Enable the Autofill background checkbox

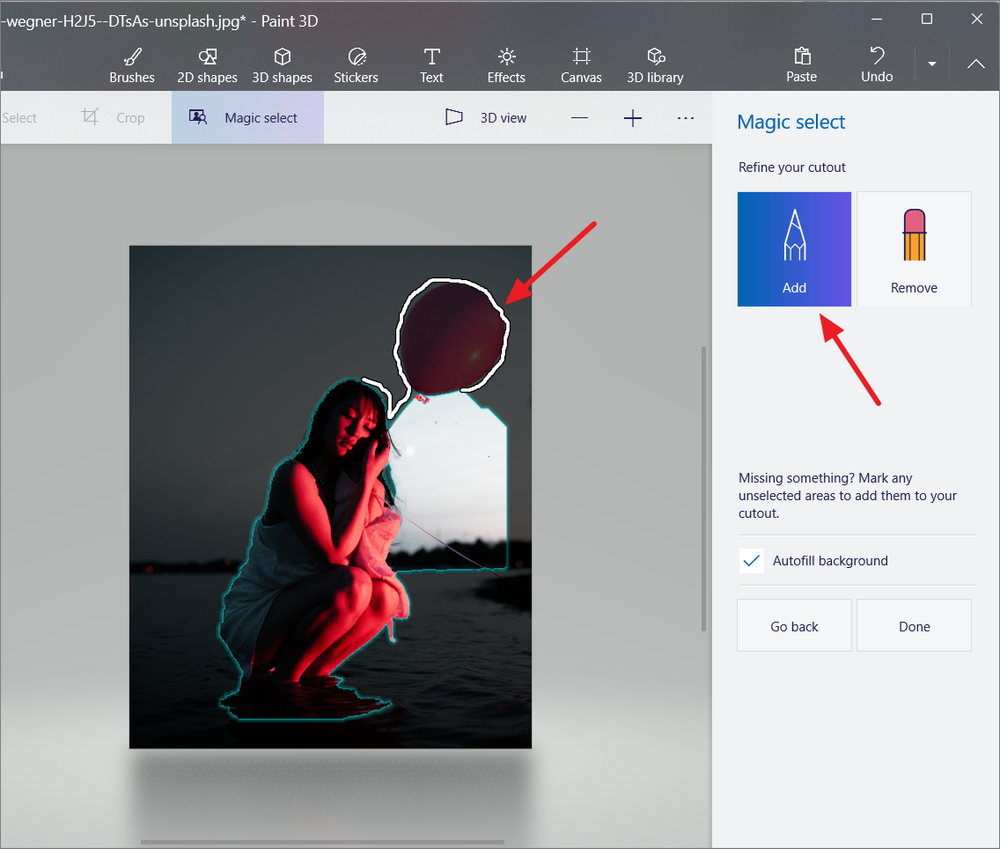click(x=751, y=561)
